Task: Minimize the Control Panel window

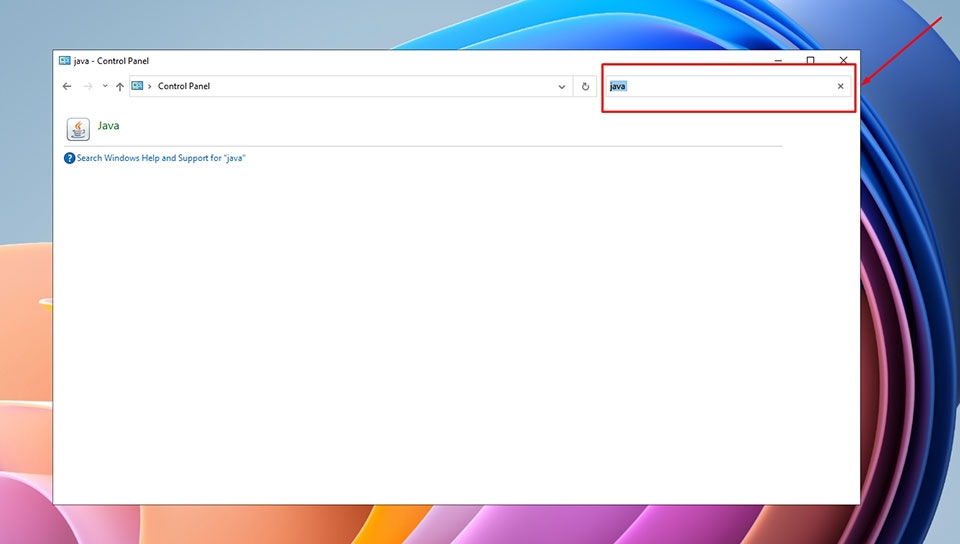Action: click(x=778, y=61)
